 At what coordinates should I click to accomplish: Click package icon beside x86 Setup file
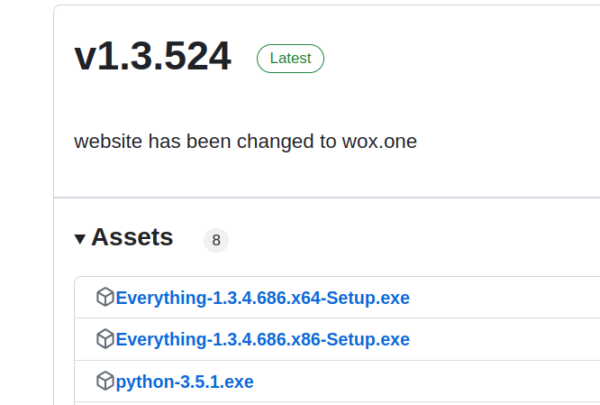point(105,339)
